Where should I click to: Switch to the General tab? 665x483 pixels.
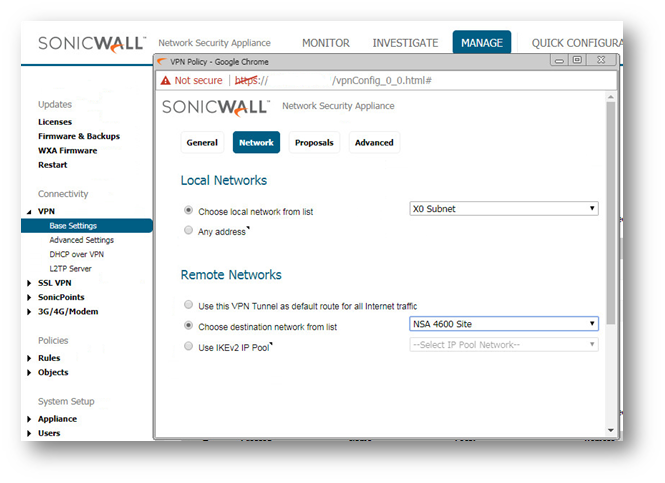point(202,142)
